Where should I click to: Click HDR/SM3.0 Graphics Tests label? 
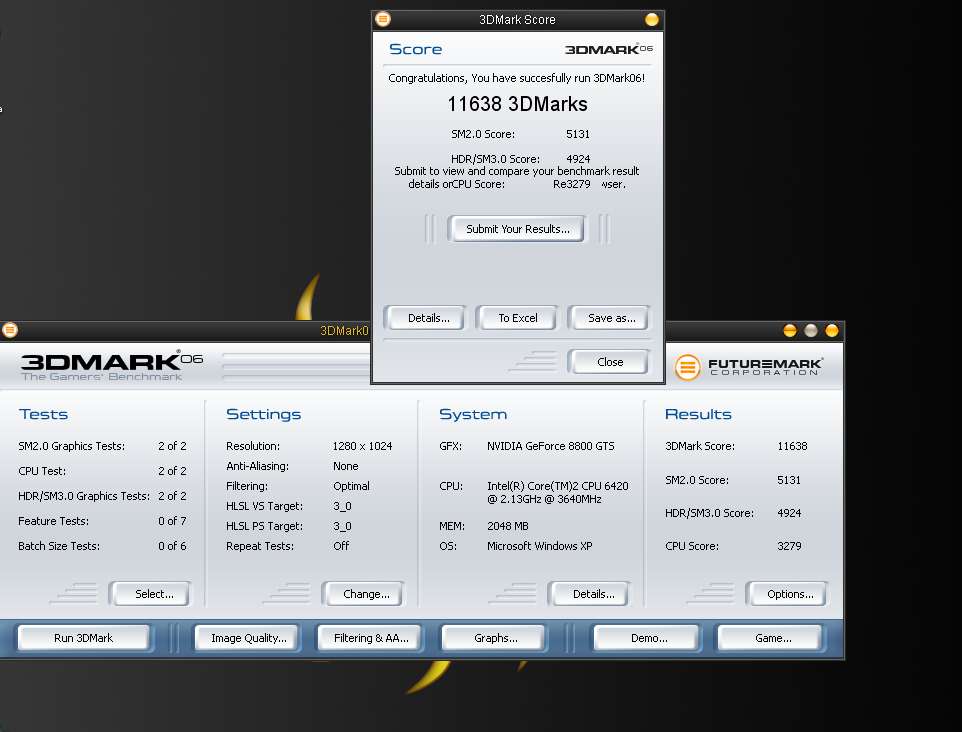(x=84, y=496)
